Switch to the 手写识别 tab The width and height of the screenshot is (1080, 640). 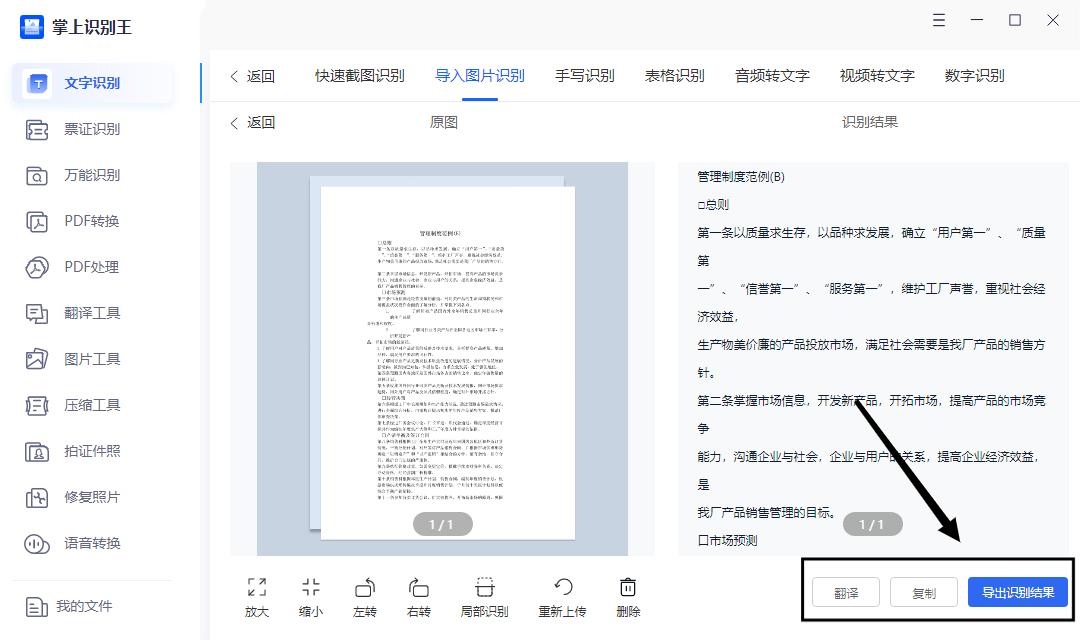click(x=585, y=75)
